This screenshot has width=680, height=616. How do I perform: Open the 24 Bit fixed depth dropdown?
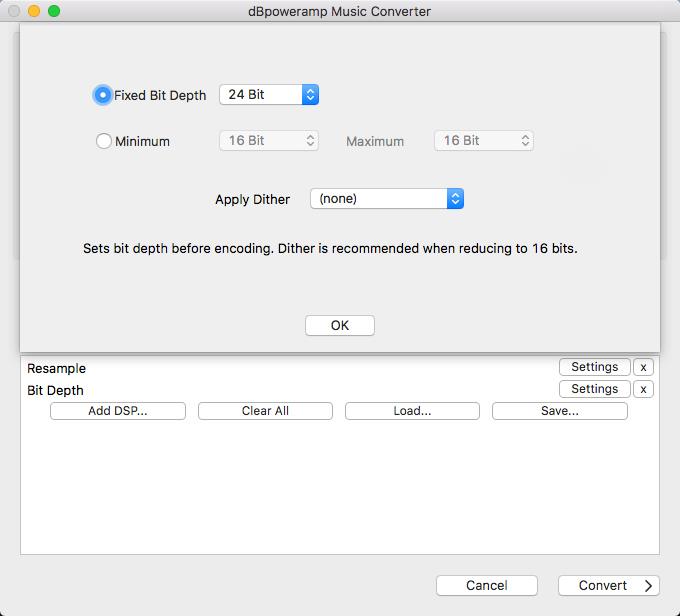click(x=269, y=95)
